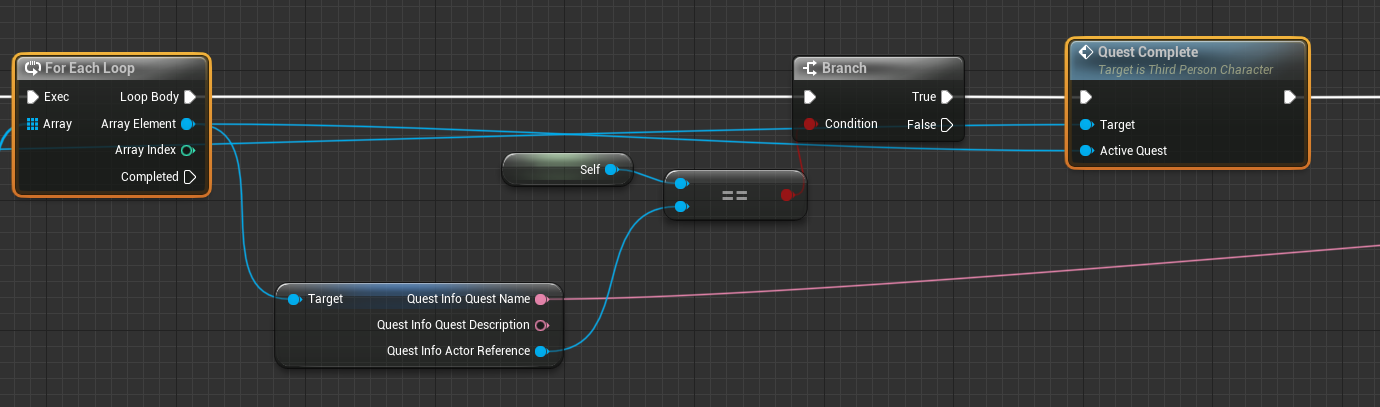Click the equals node boolean output pin
This screenshot has width=1380, height=407.
pos(787,195)
